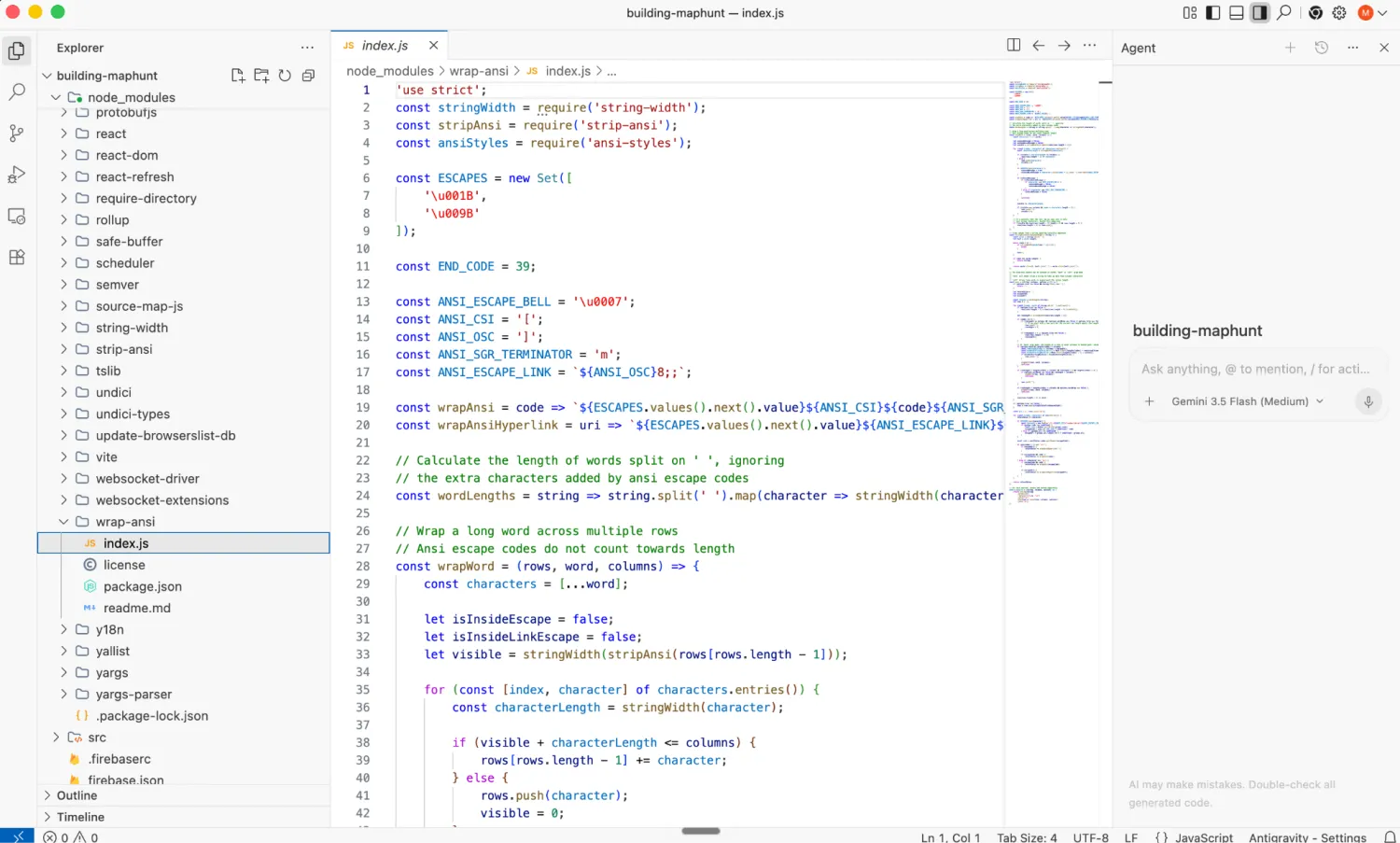Open remote window indicator in status bar
Viewport: 1400px width, 843px height.
coord(17,836)
